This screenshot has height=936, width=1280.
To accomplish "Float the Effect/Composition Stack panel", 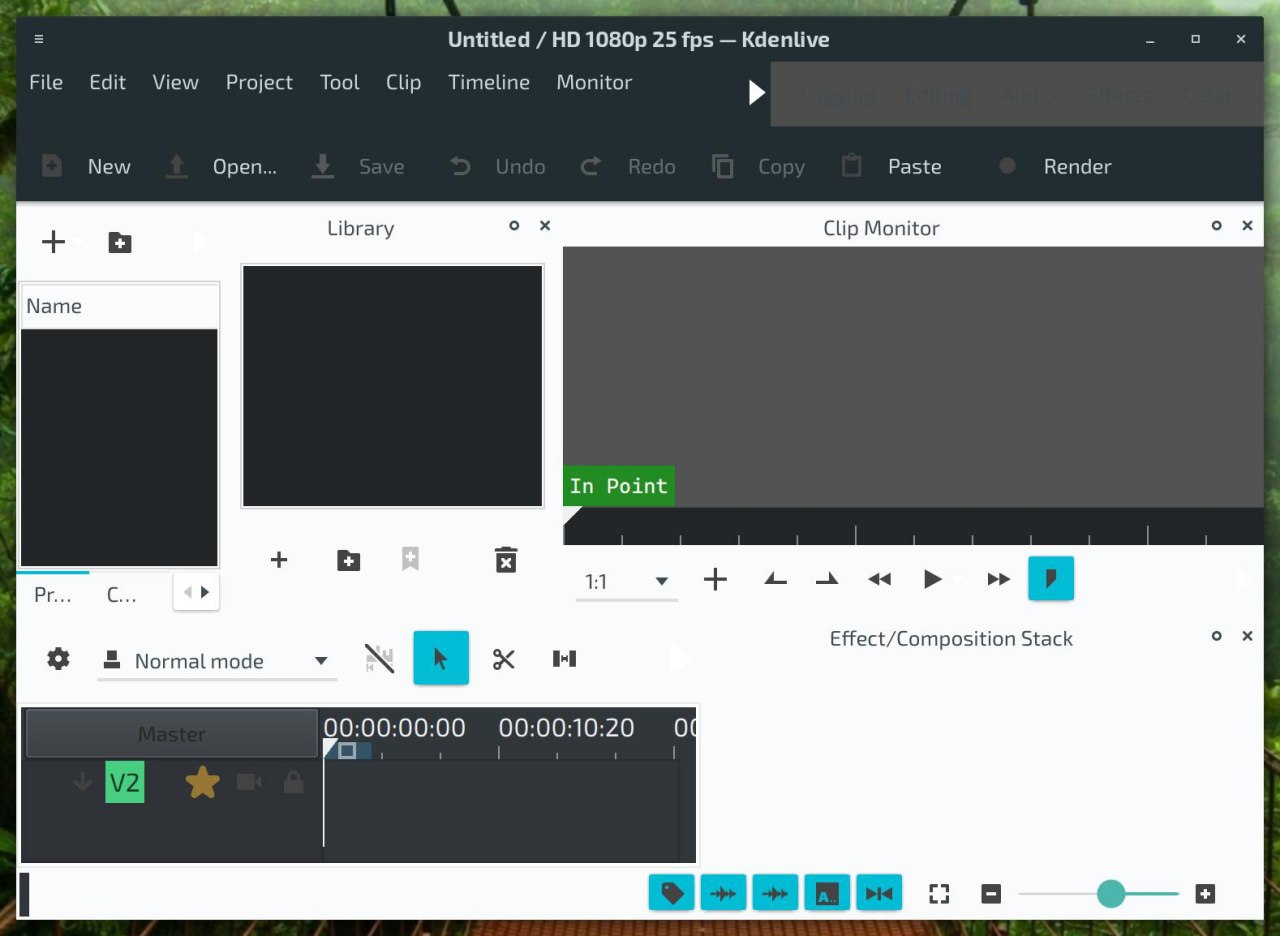I will pyautogui.click(x=1217, y=636).
